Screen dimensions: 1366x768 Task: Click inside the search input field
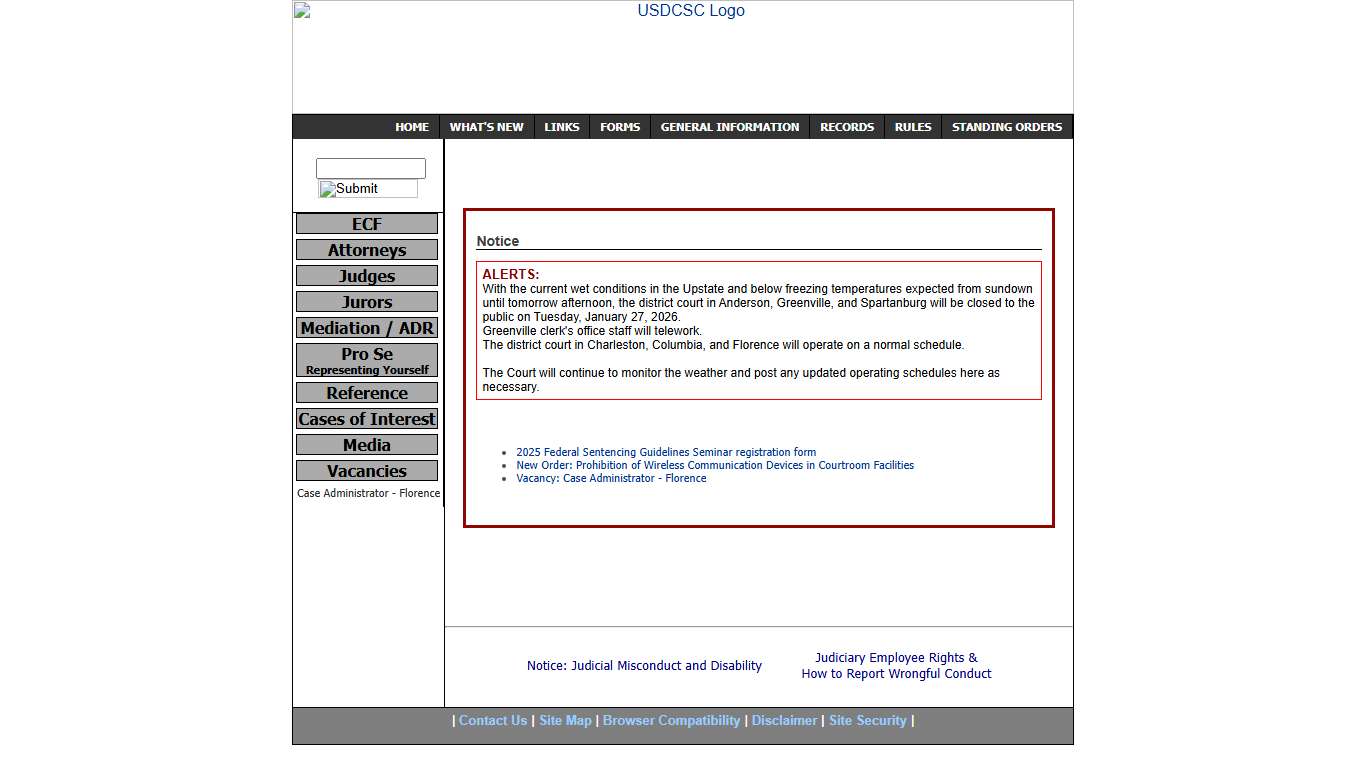(x=370, y=167)
